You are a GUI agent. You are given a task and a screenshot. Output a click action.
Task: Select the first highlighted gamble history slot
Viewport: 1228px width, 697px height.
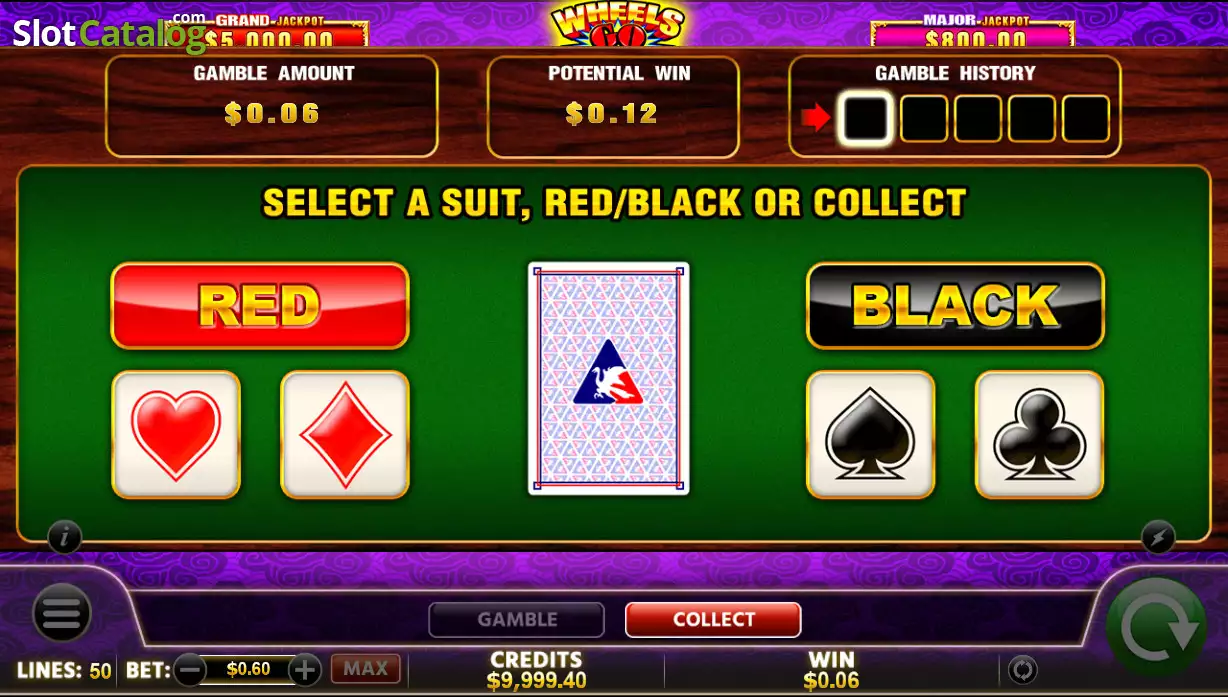point(865,119)
